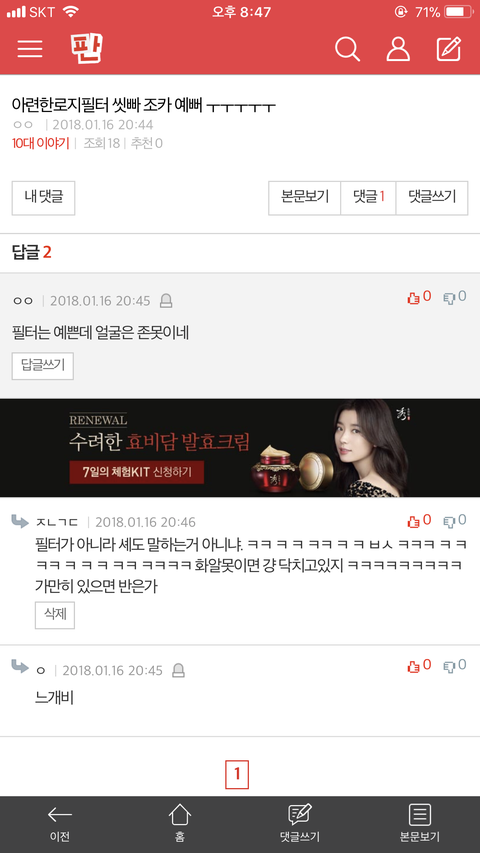Select the 댓글 1 tab
The image size is (480, 853).
pyautogui.click(x=368, y=198)
